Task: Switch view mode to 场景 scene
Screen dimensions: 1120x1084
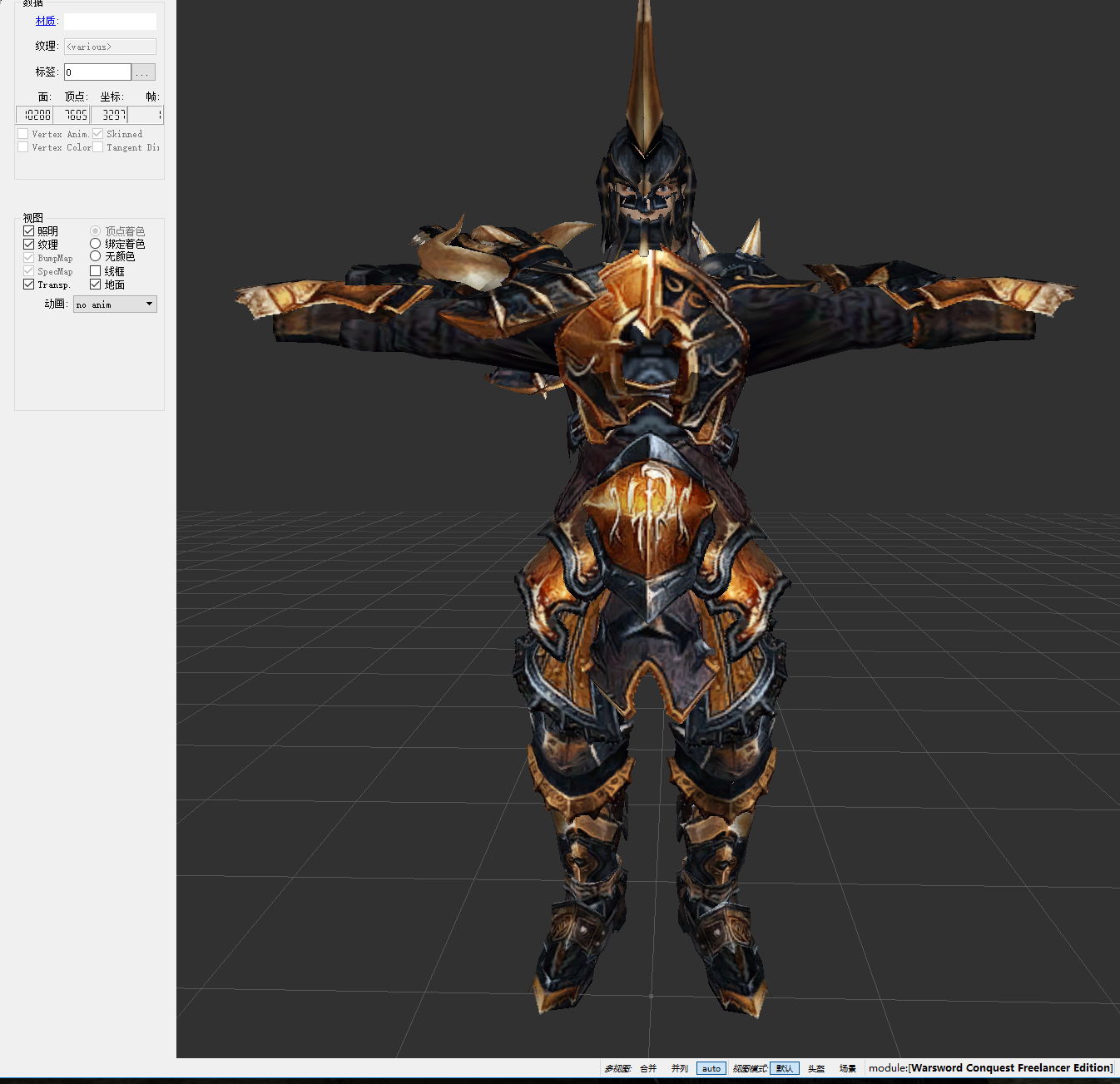Action: [x=848, y=1069]
